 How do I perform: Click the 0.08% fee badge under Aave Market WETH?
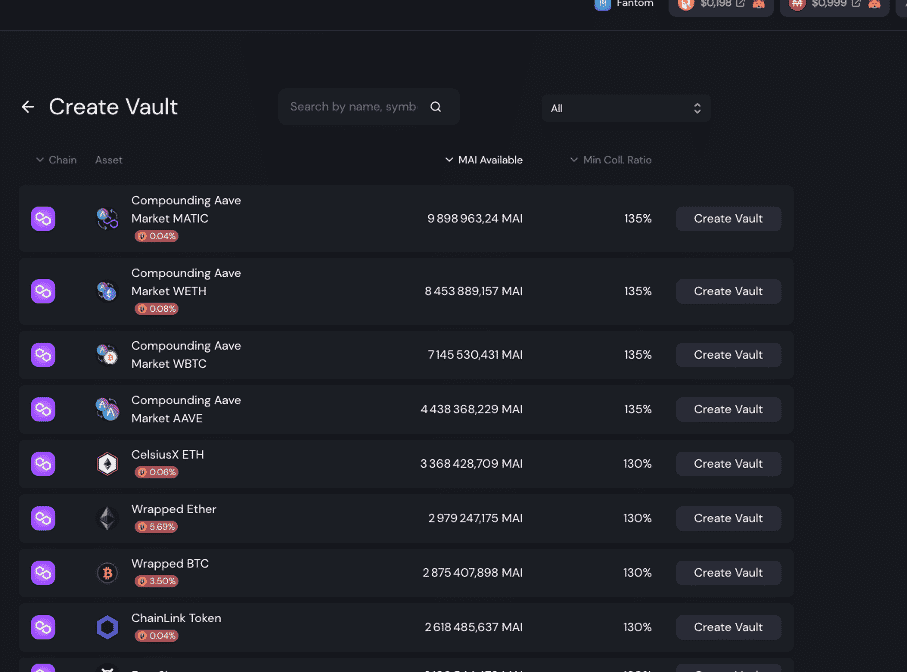156,309
